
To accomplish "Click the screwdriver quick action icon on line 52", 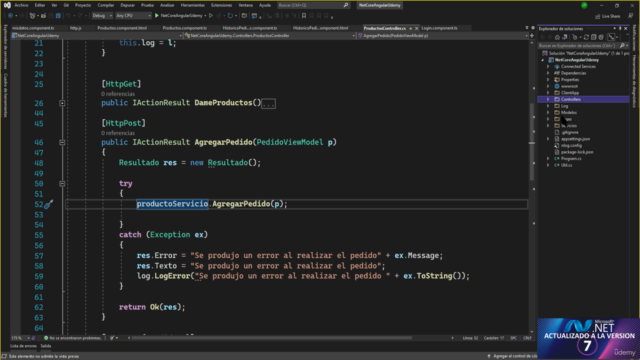I will click(49, 204).
